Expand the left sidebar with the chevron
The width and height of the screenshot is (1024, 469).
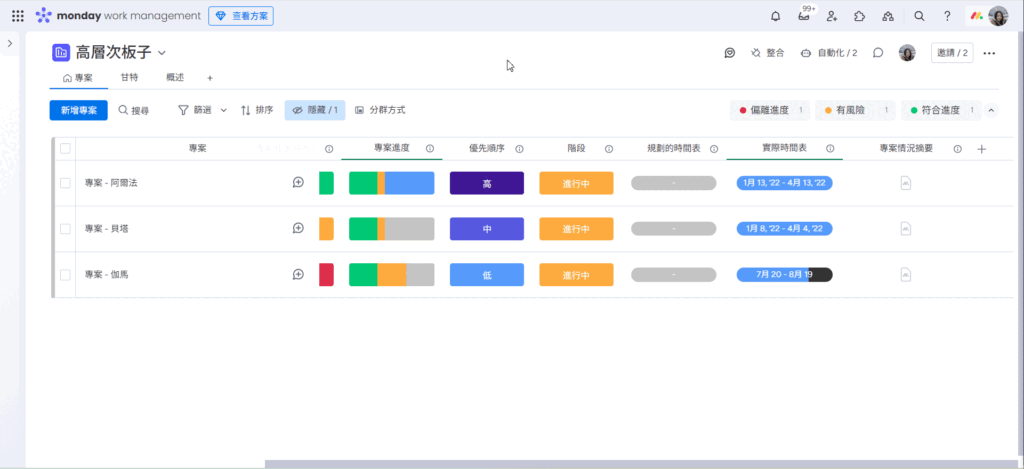(x=10, y=43)
